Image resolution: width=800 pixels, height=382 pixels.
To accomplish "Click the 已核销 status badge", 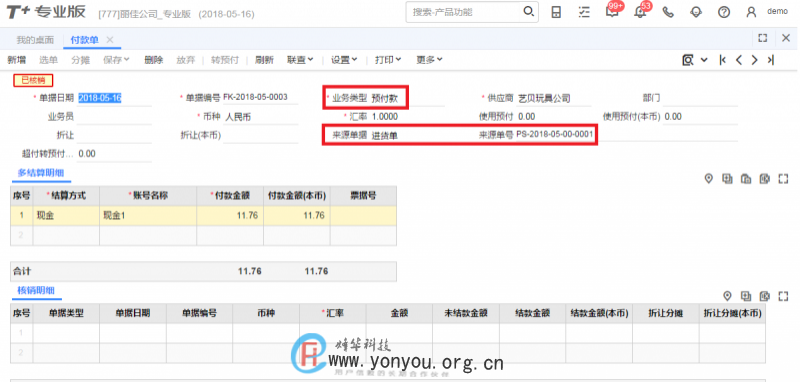I will 33,80.
